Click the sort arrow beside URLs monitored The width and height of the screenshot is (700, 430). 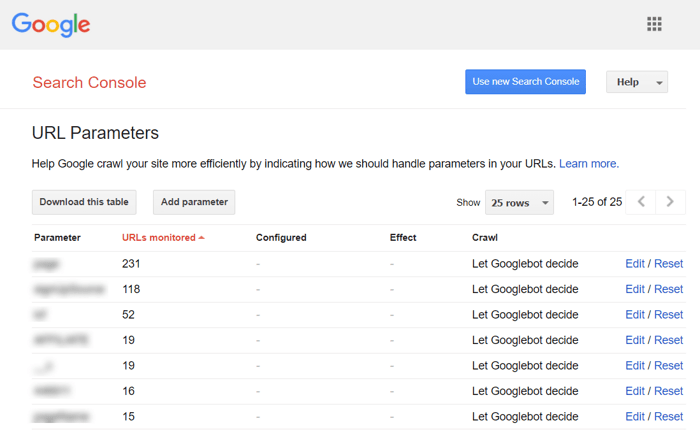coord(201,238)
